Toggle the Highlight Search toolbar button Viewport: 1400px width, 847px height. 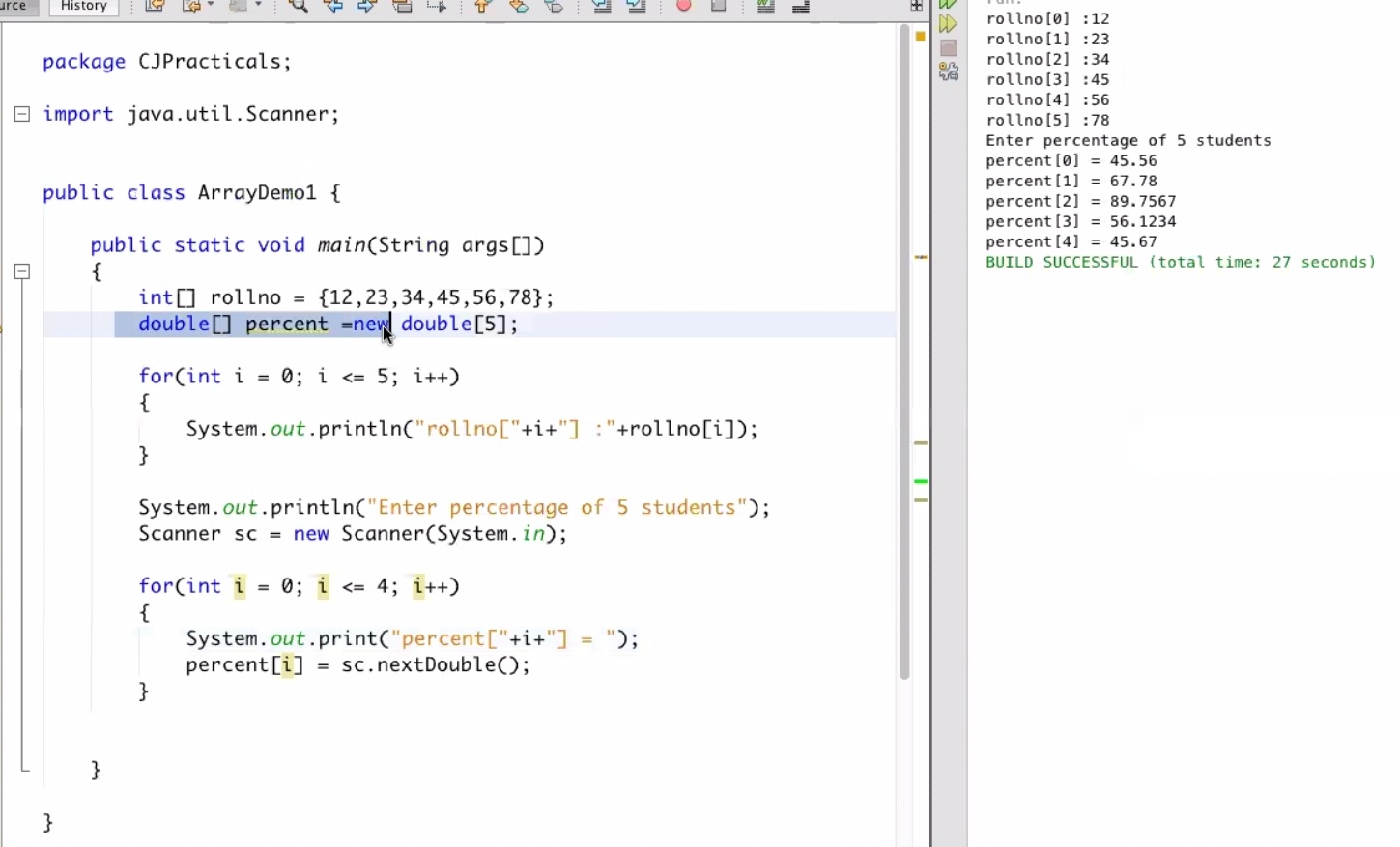(x=402, y=6)
